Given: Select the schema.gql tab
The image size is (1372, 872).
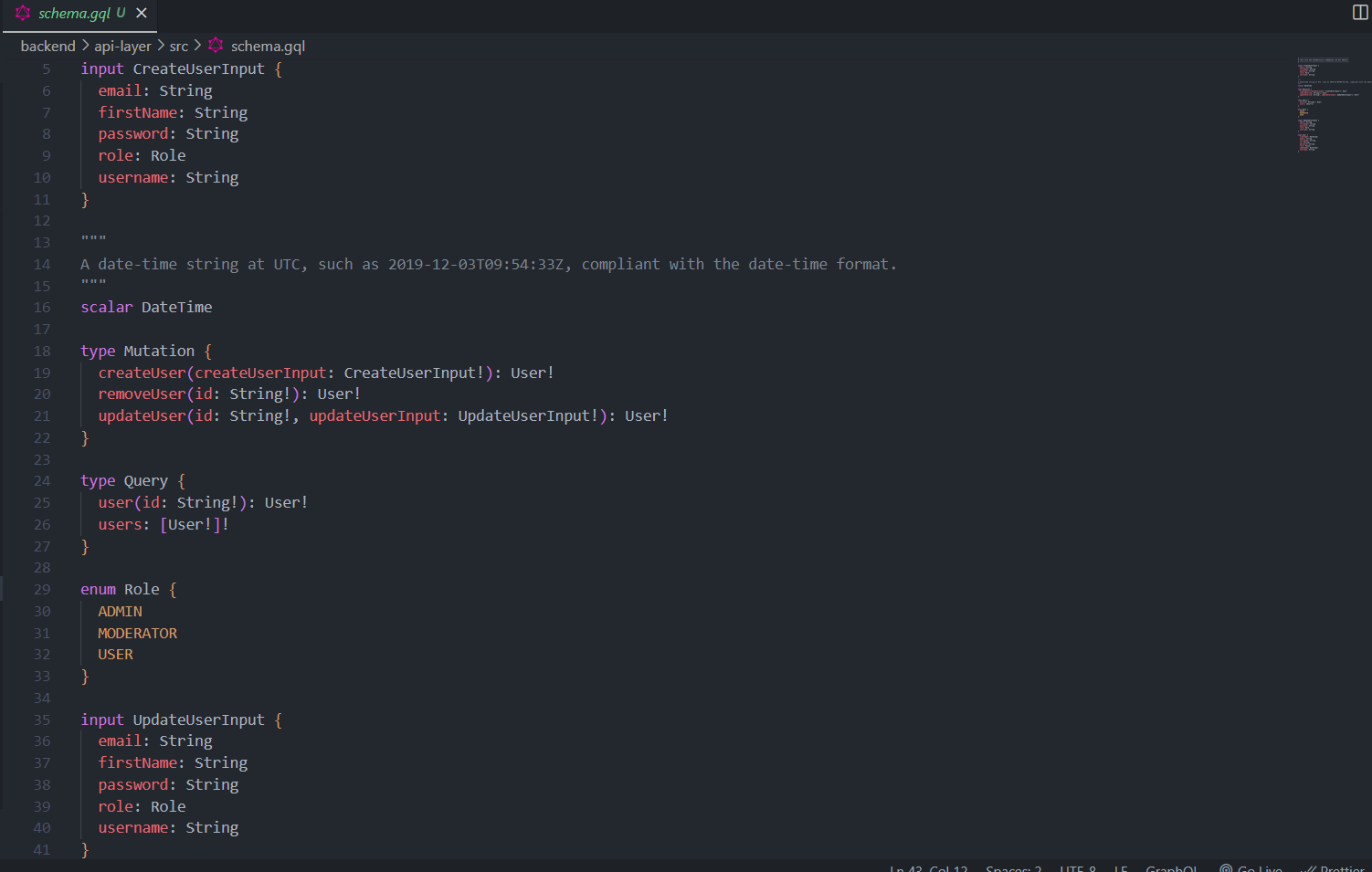Looking at the screenshot, I should [x=79, y=14].
